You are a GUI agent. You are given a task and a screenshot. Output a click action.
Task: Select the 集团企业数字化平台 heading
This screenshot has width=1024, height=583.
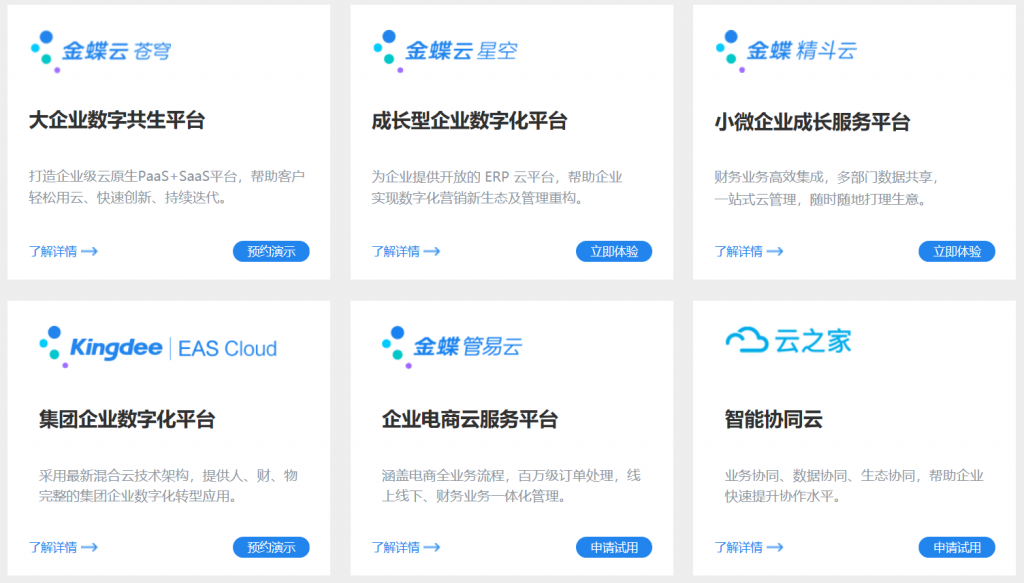(x=127, y=418)
